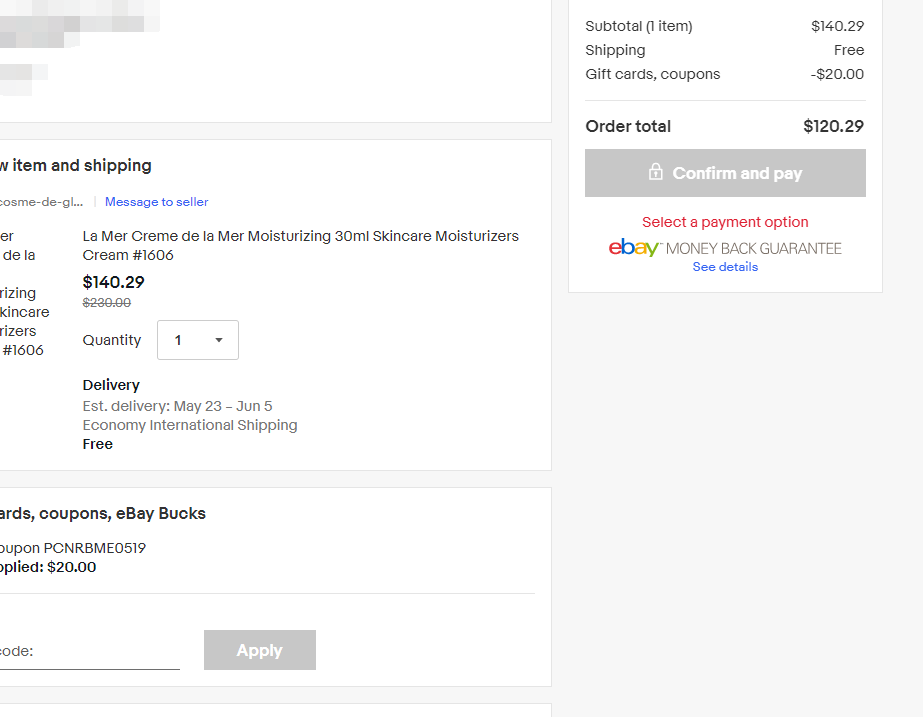Click the Confirm and pay button
Screen dimensions: 923x717
point(725,173)
